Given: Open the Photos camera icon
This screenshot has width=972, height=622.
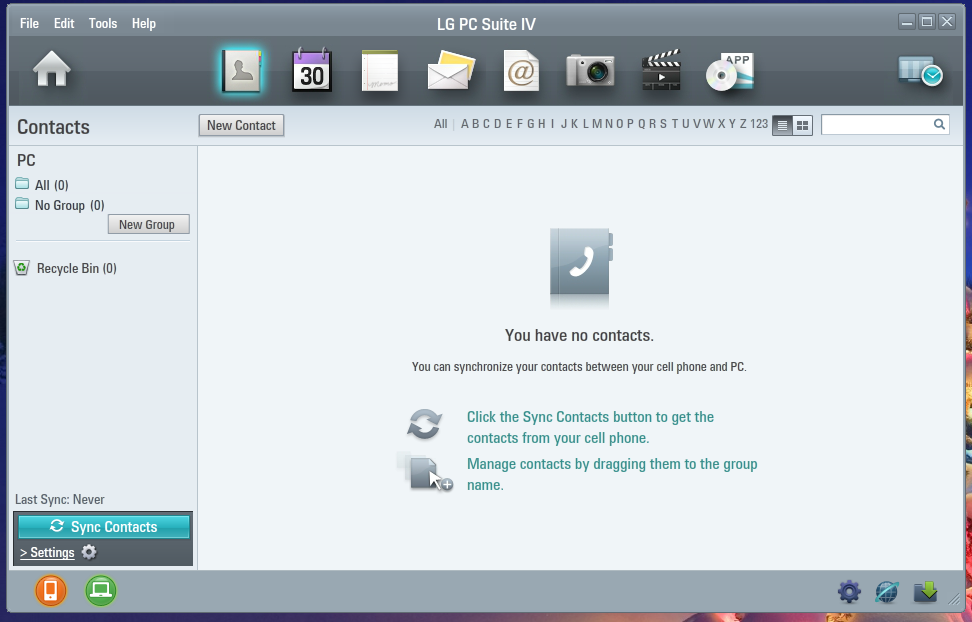Looking at the screenshot, I should pyautogui.click(x=590, y=70).
